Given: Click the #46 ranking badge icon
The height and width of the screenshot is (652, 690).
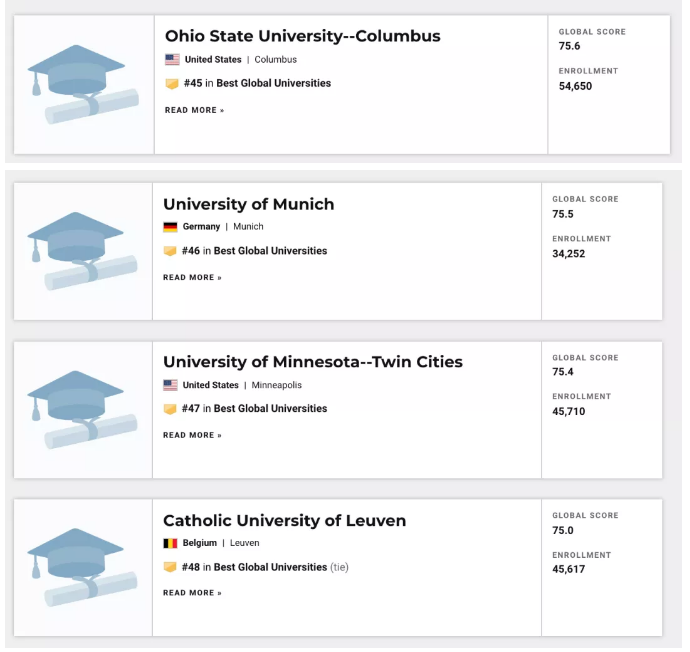Looking at the screenshot, I should 170,251.
